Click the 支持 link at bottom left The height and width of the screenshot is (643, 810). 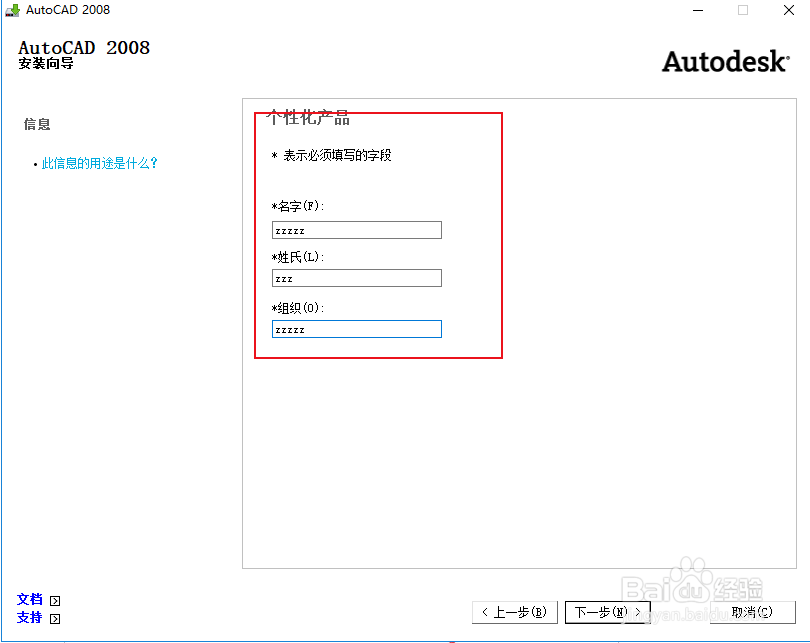[x=29, y=618]
